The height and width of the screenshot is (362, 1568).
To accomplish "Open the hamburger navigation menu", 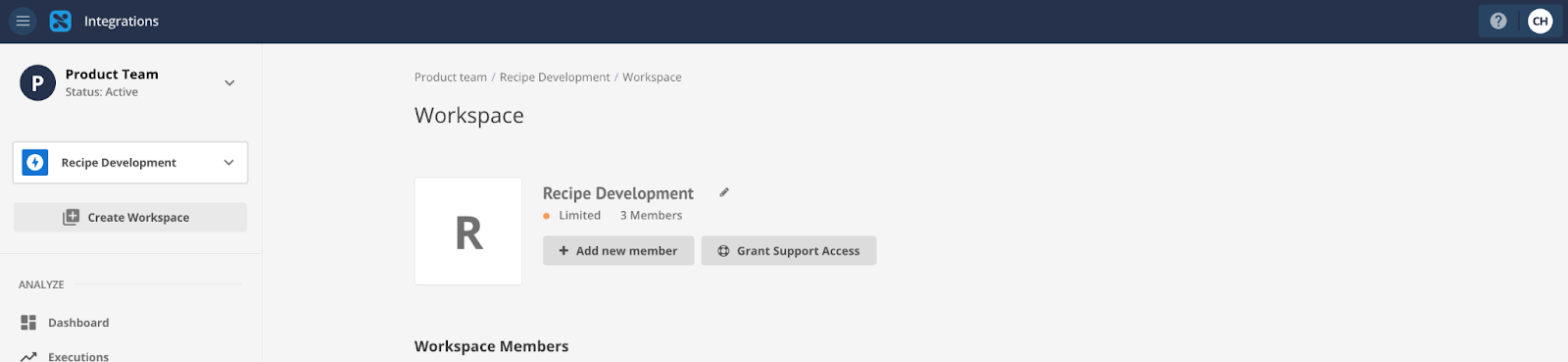I will coord(23,21).
